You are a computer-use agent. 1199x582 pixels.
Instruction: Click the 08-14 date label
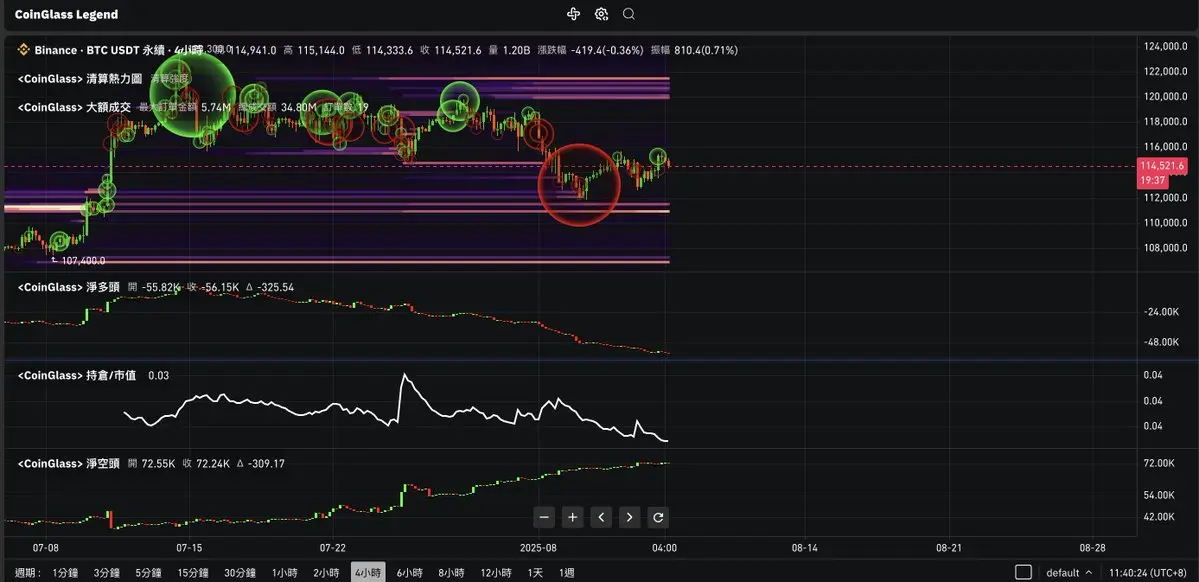click(x=804, y=548)
